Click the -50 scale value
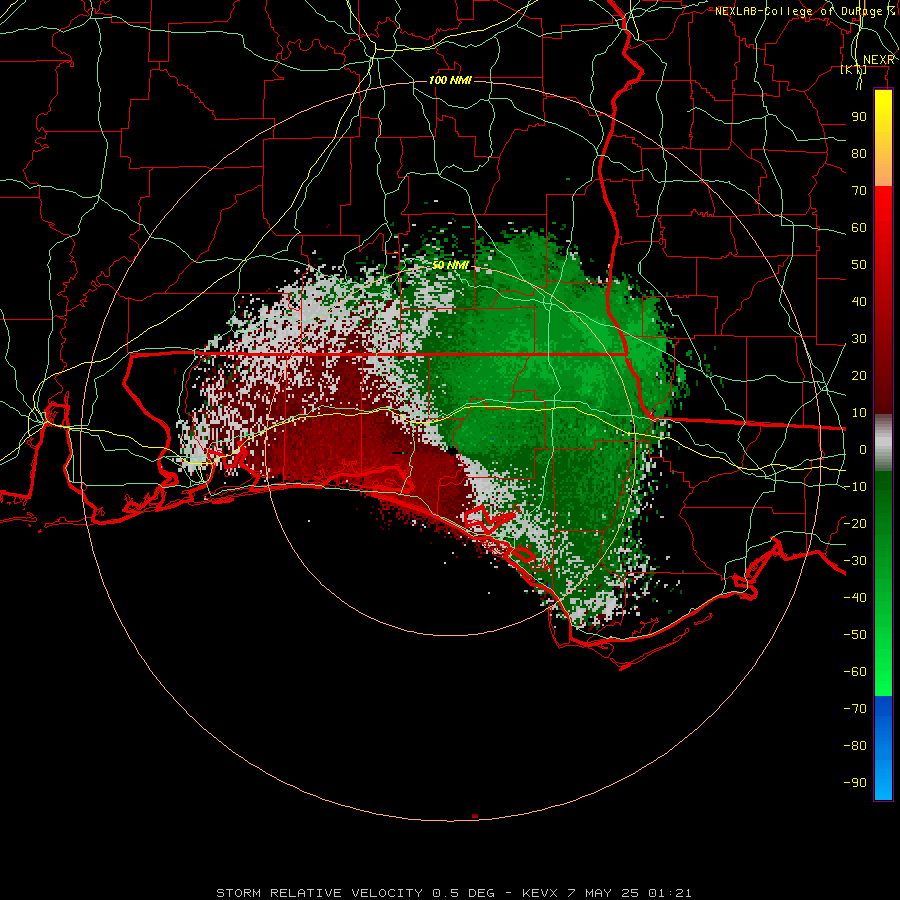 855,635
